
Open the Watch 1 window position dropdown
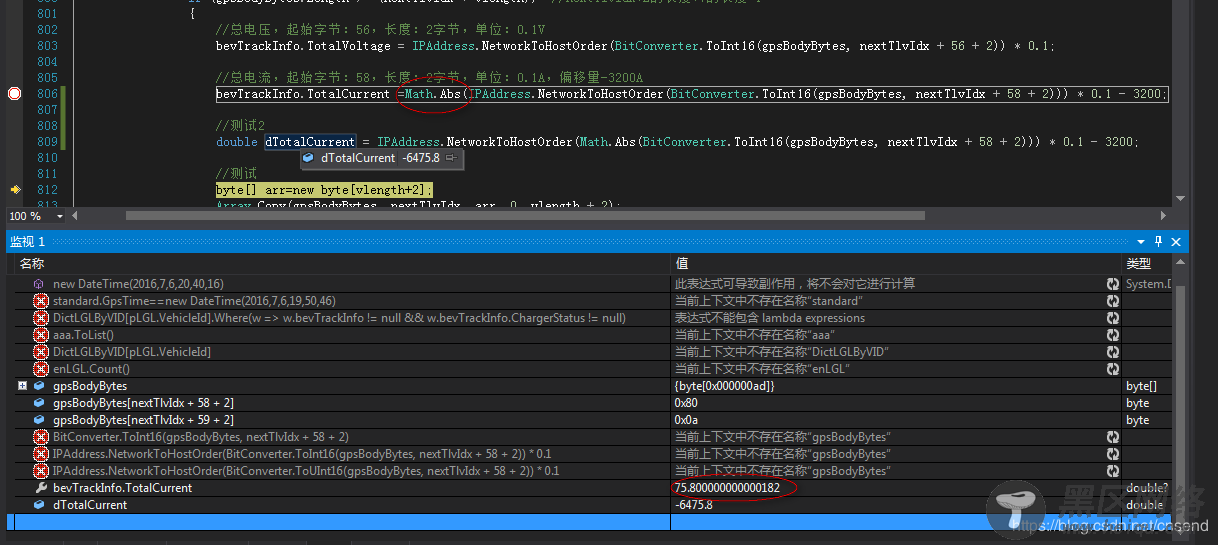coord(1141,242)
